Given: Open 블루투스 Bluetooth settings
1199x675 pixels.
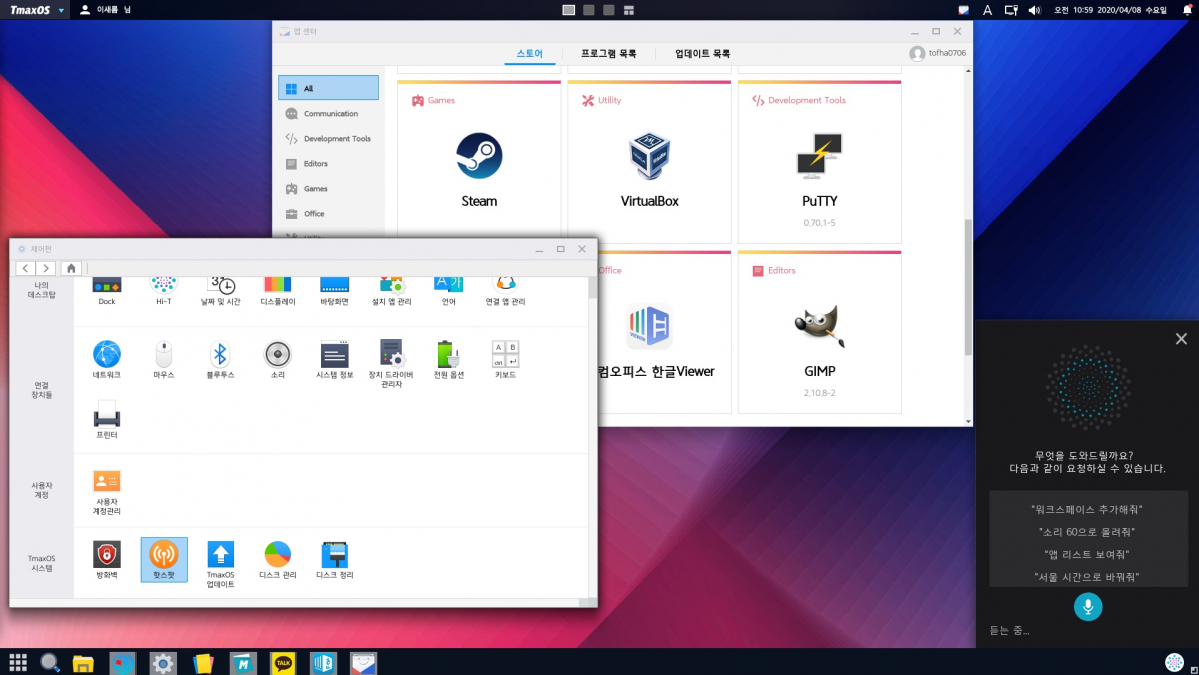Looking at the screenshot, I should pos(220,356).
